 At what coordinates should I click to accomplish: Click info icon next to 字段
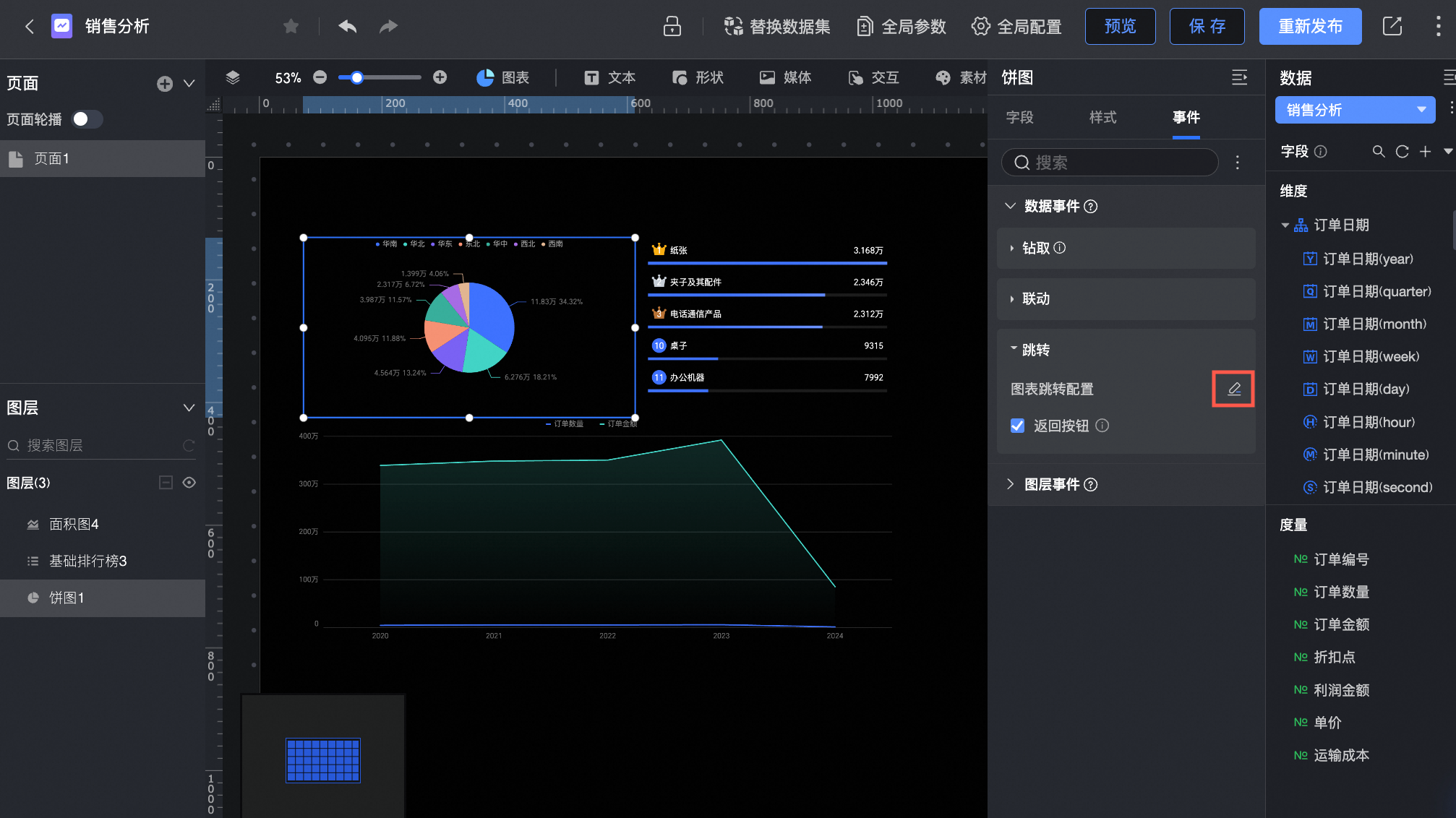tap(1320, 151)
